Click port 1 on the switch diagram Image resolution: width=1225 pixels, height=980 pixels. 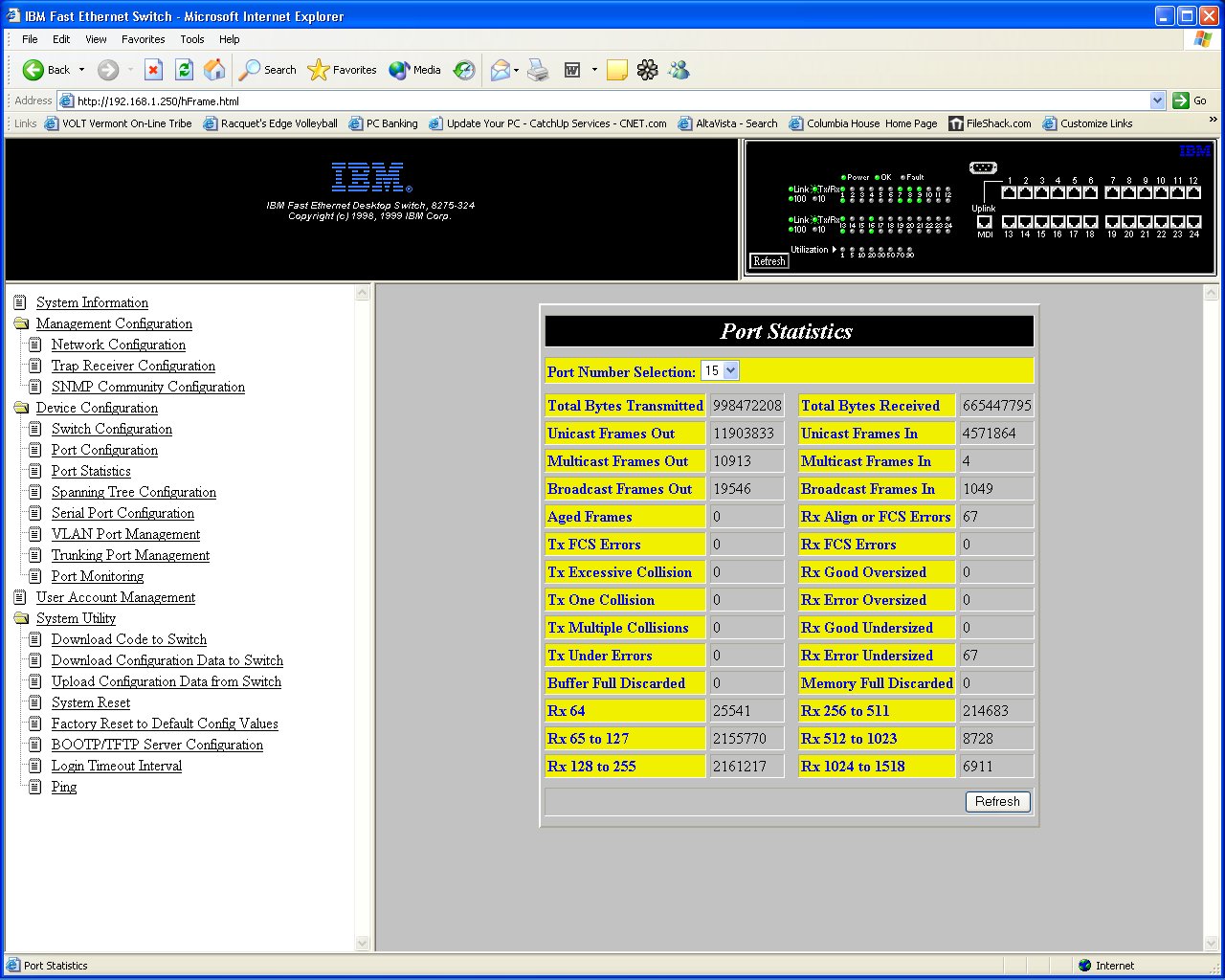1009,192
